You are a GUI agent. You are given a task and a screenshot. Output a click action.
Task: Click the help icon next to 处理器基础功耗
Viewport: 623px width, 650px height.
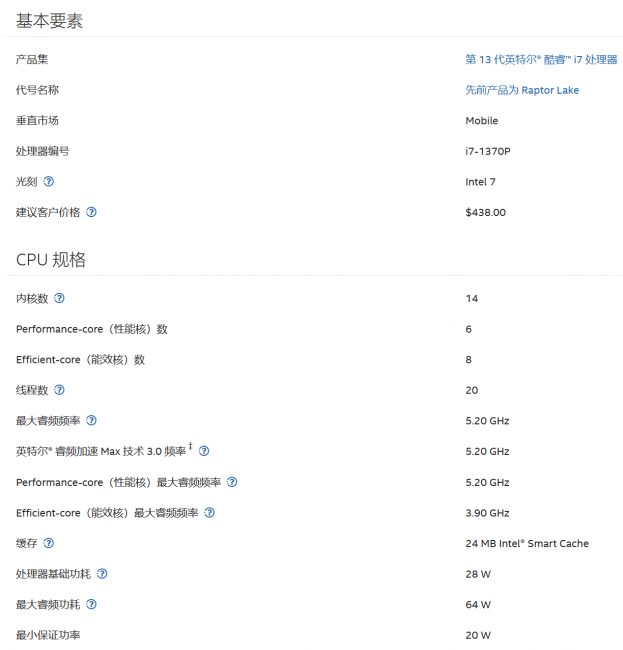[102, 574]
